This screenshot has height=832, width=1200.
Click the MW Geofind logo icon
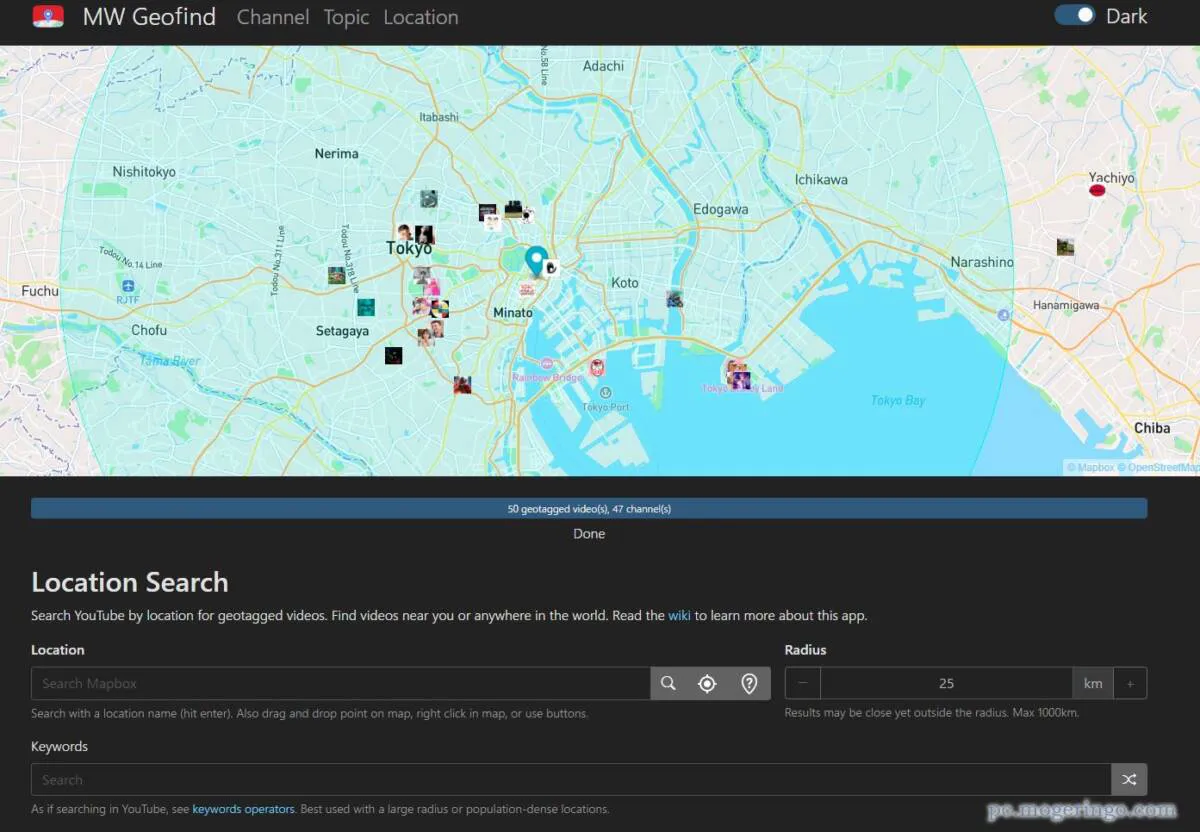pyautogui.click(x=48, y=17)
